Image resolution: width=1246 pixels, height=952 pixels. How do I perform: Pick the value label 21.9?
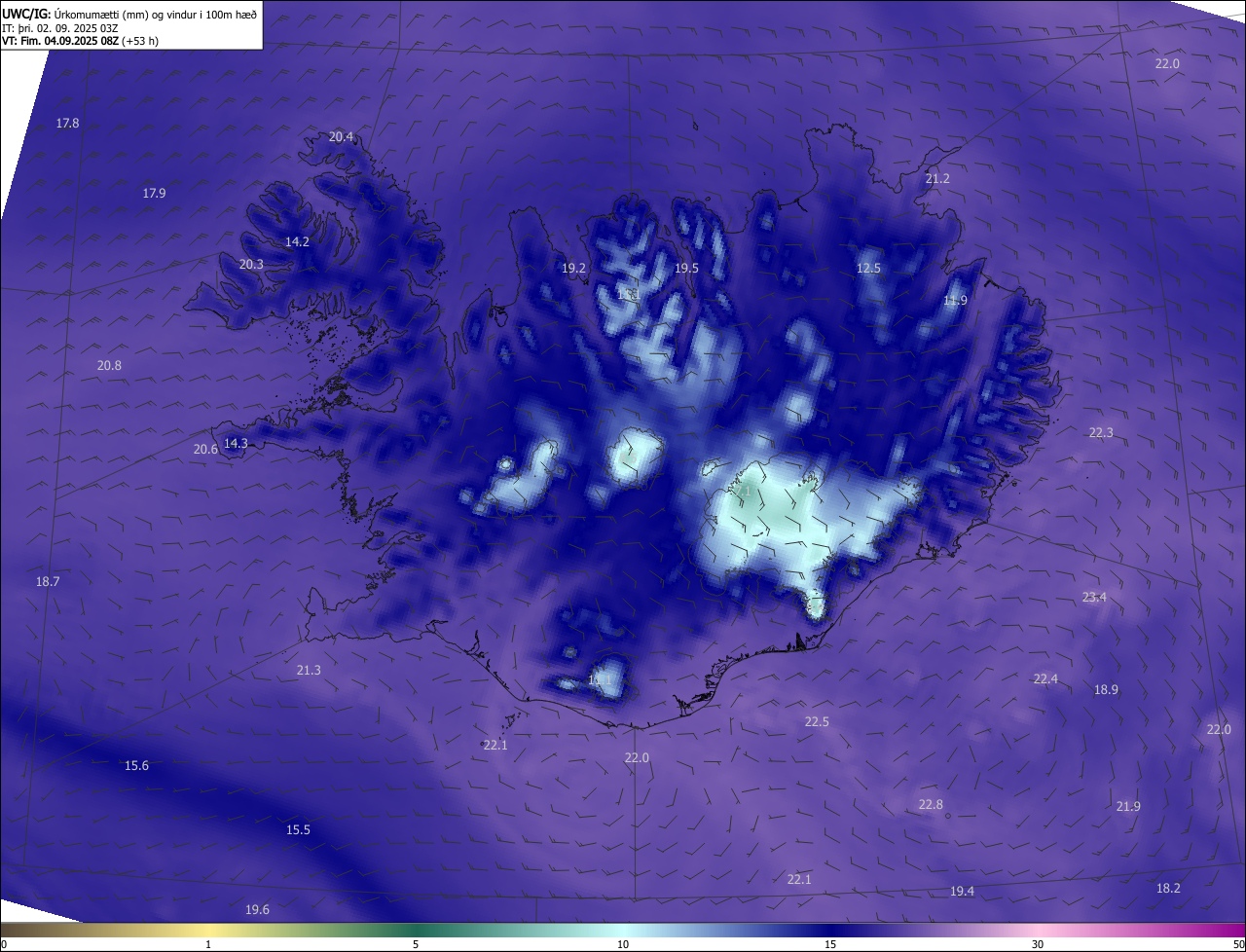click(x=1128, y=807)
